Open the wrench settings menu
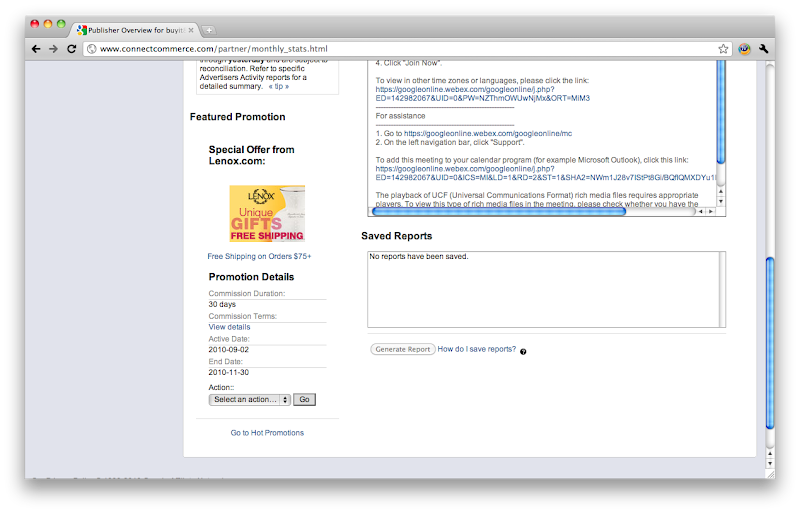This screenshot has width=800, height=513. (x=764, y=49)
